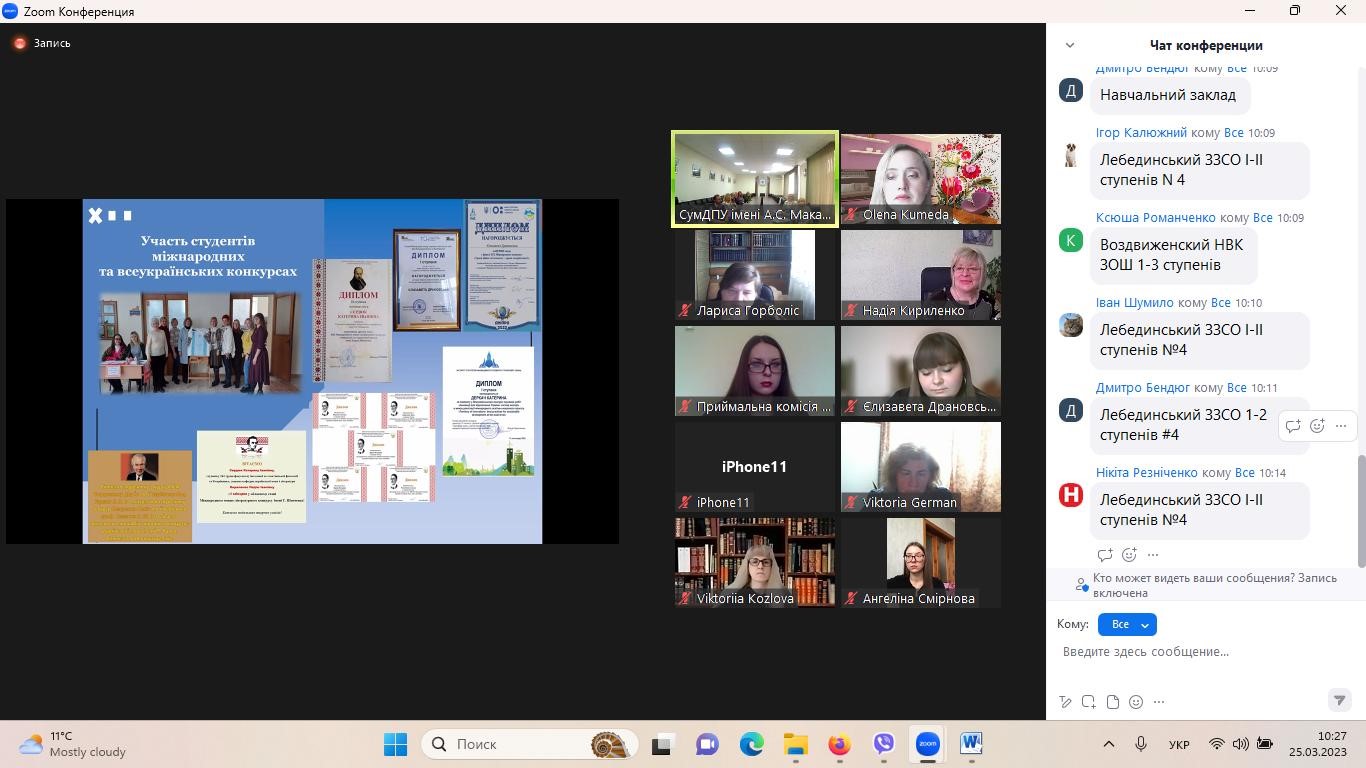Click the attach file icon in chat
This screenshot has width=1366, height=768.
tap(1113, 702)
